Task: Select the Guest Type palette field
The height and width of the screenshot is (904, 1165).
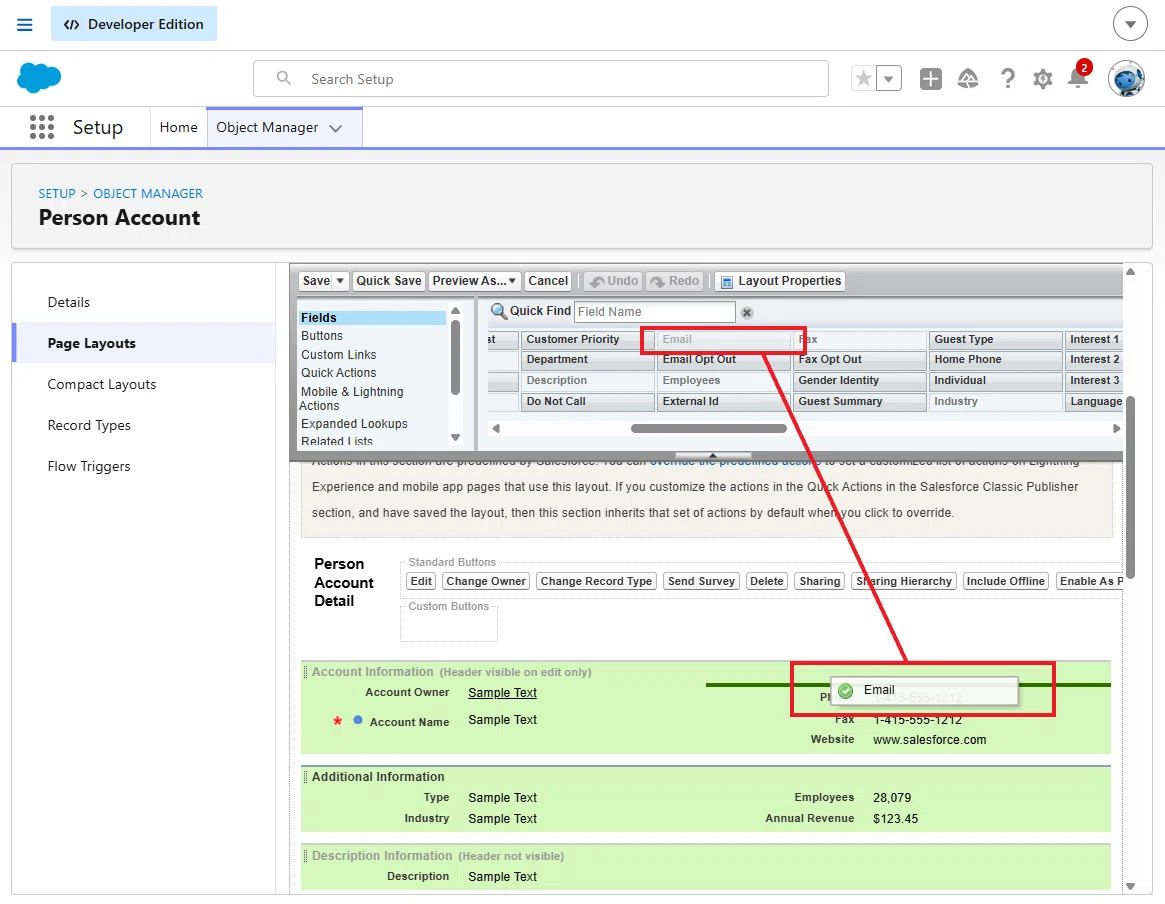Action: click(996, 339)
